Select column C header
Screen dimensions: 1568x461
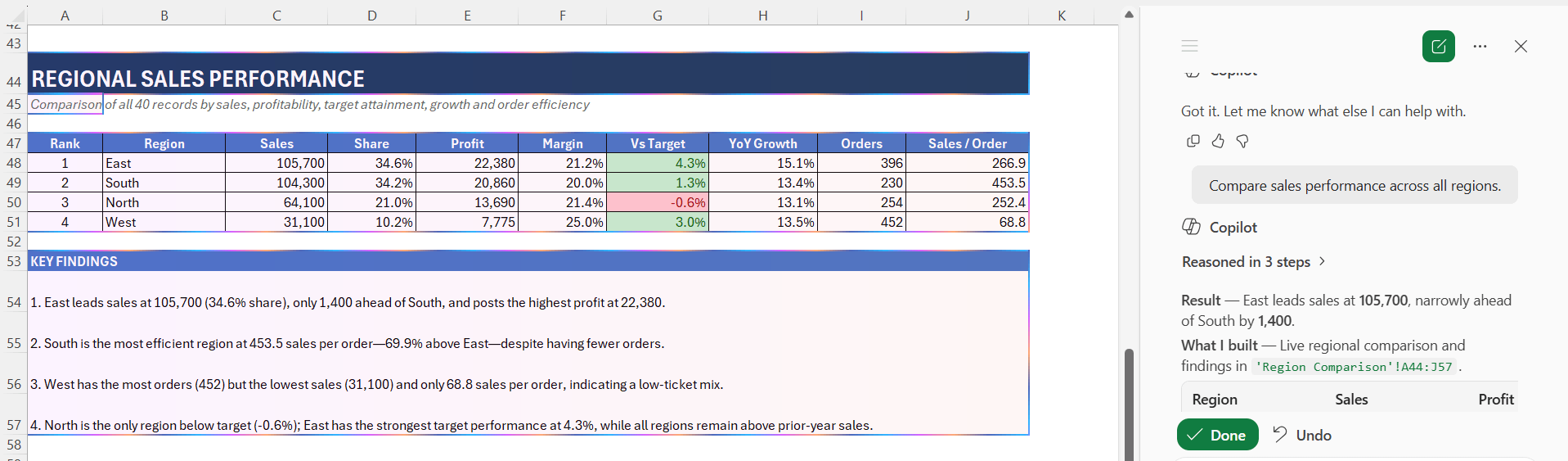pos(276,15)
